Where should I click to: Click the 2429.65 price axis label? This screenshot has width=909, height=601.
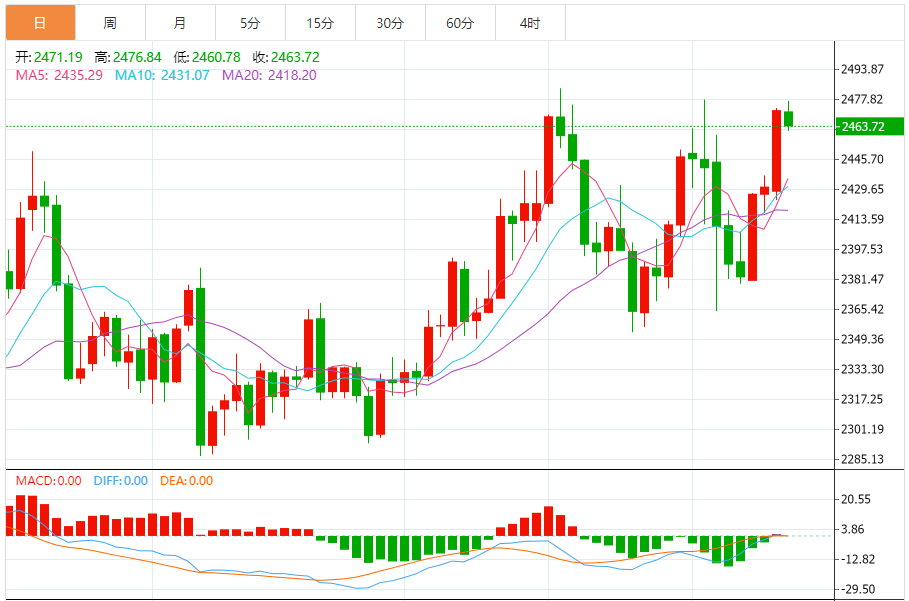pyautogui.click(x=863, y=189)
